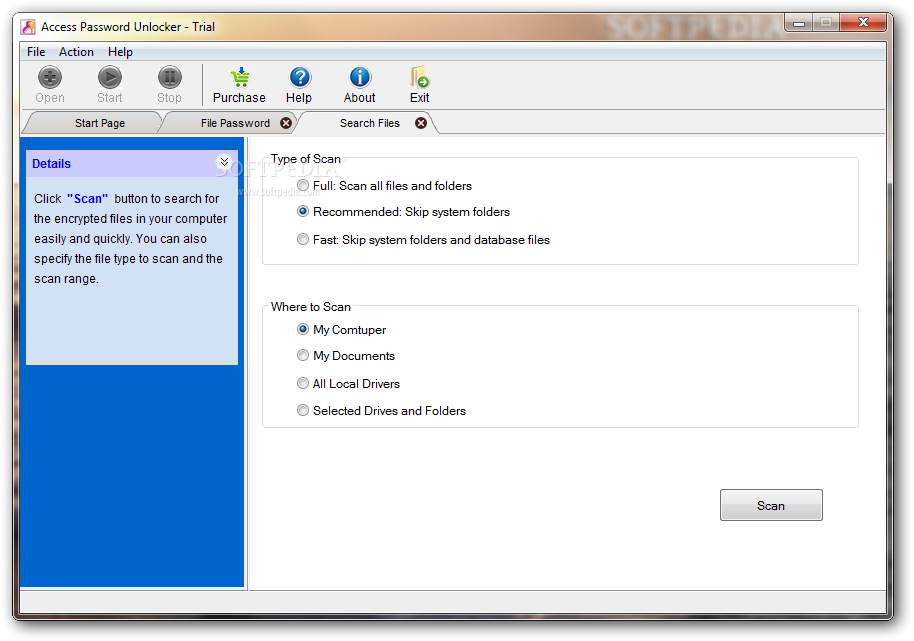914x641 pixels.
Task: Open the File menu
Action: 36,52
